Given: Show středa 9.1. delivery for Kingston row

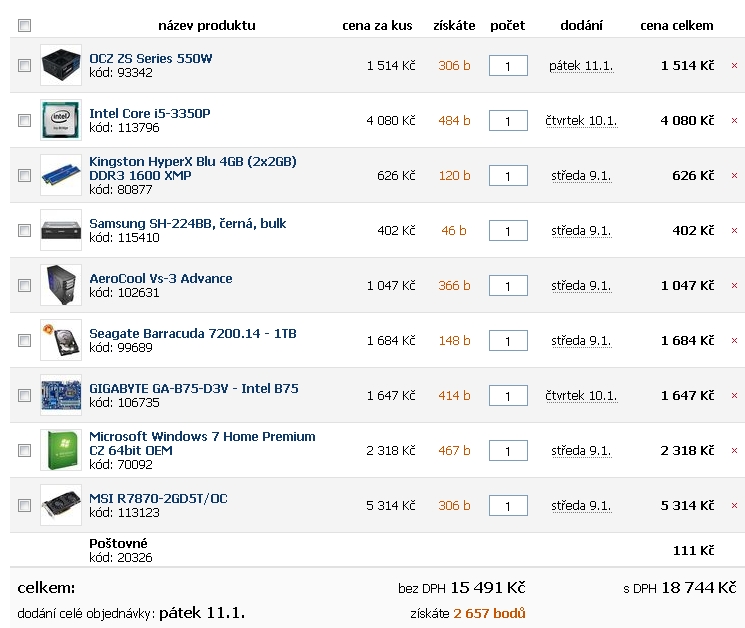Looking at the screenshot, I should pyautogui.click(x=581, y=176).
